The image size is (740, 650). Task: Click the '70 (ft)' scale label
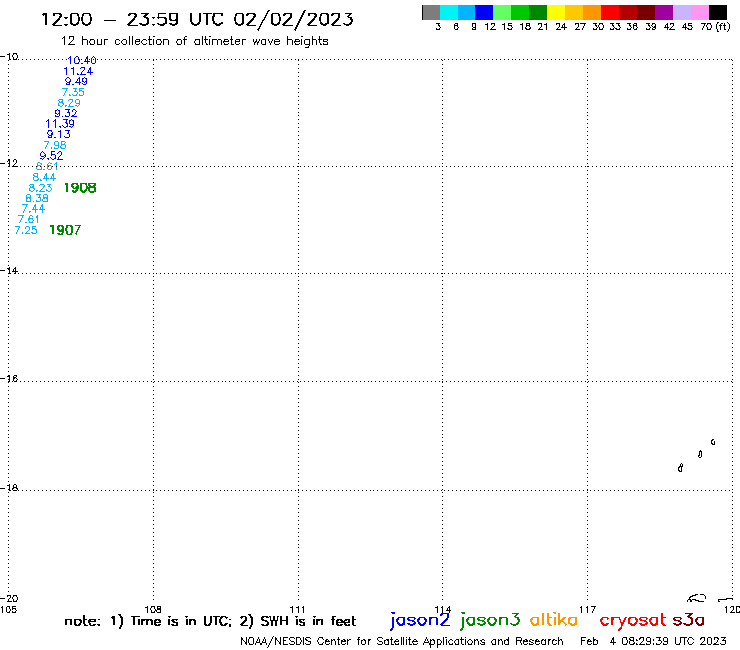click(715, 27)
